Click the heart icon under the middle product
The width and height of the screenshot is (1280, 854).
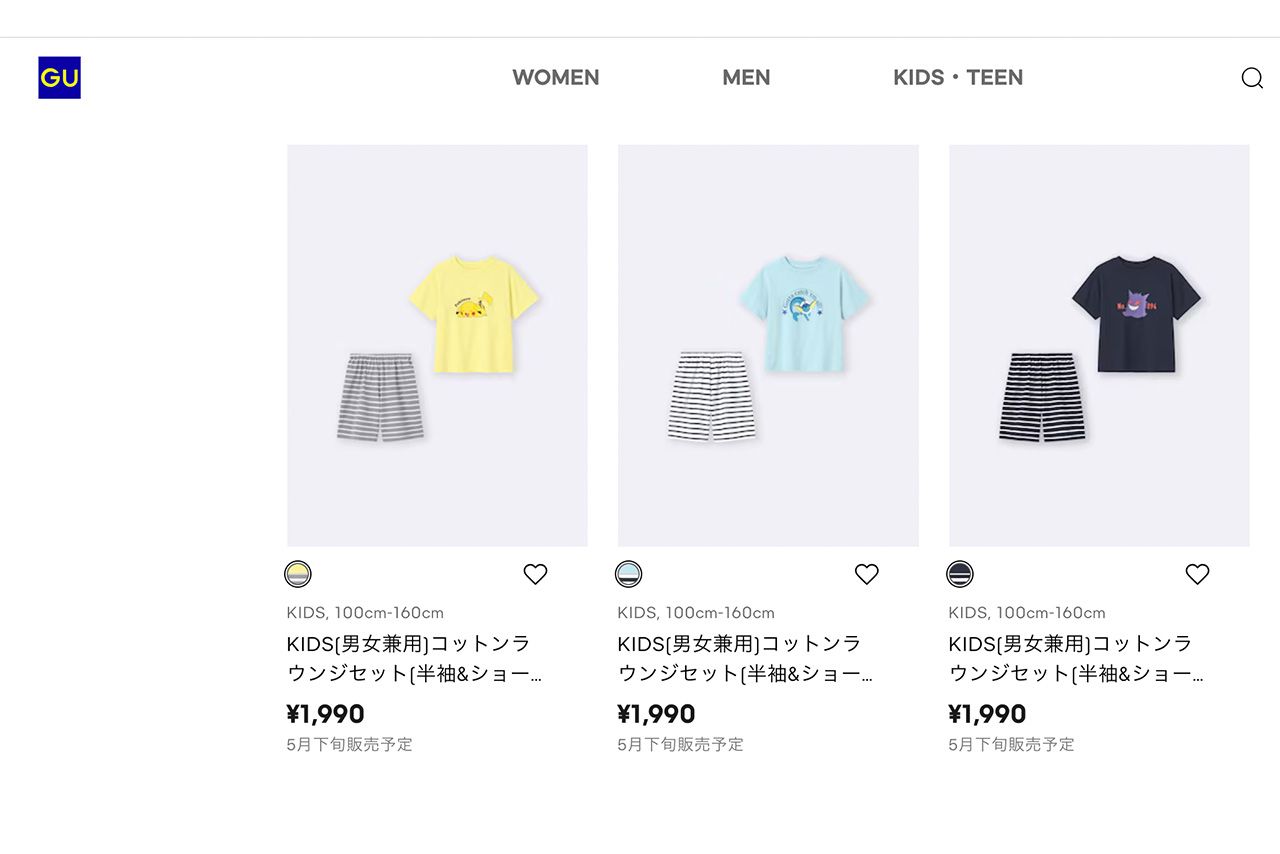click(x=866, y=574)
